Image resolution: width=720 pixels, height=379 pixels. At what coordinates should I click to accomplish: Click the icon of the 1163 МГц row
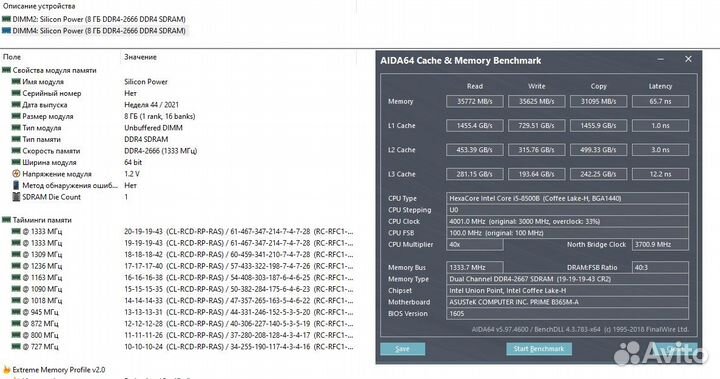coord(16,277)
